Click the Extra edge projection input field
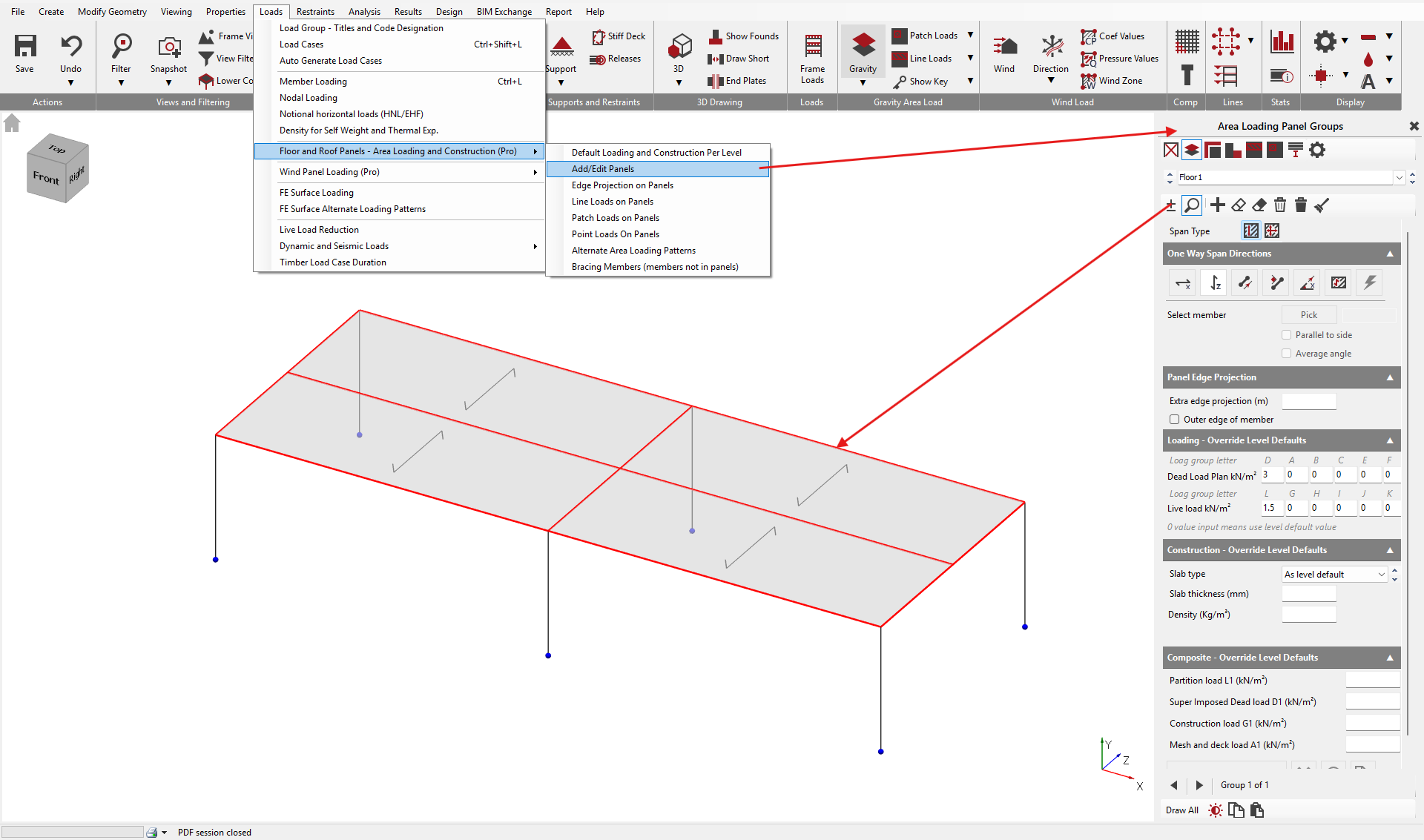This screenshot has height=840, width=1424. pyautogui.click(x=1309, y=401)
